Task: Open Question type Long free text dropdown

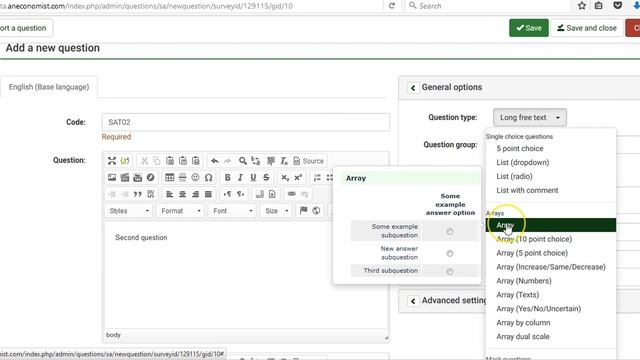Action: coord(529,118)
